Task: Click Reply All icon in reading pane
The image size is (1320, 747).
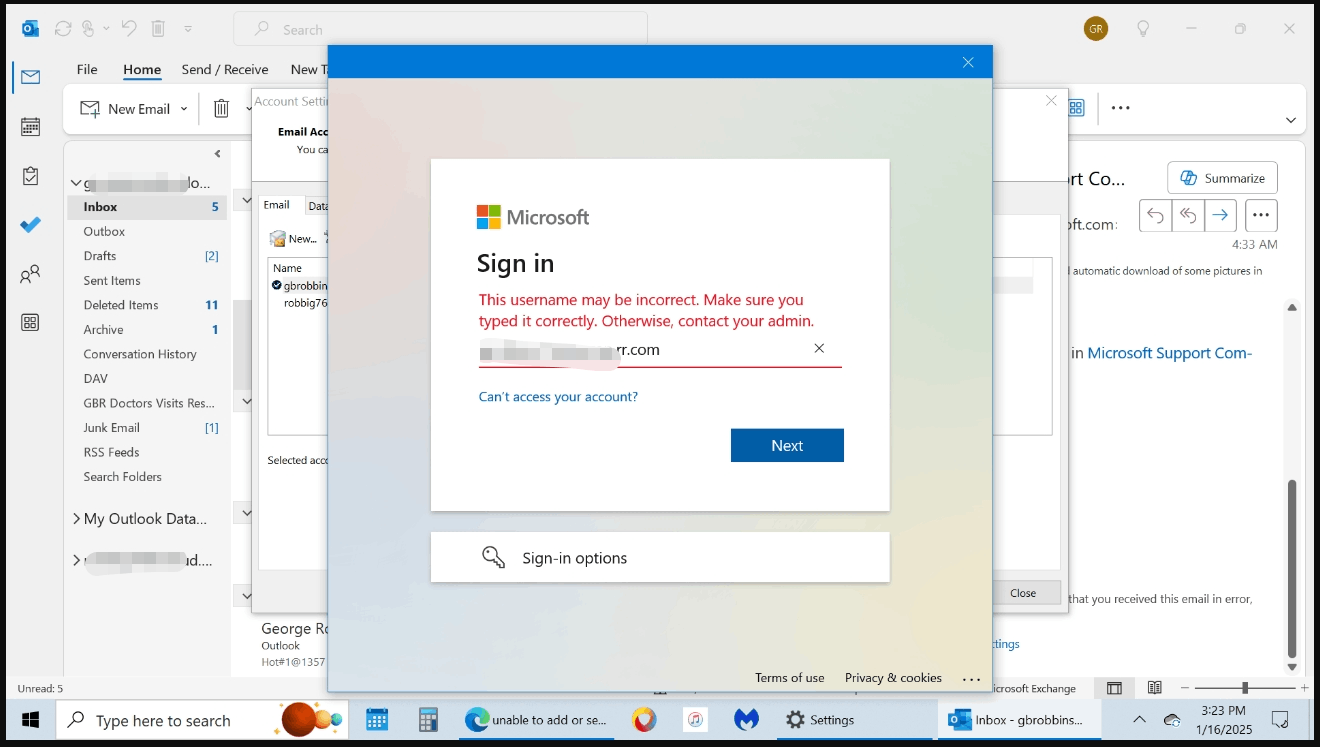Action: 1188,215
